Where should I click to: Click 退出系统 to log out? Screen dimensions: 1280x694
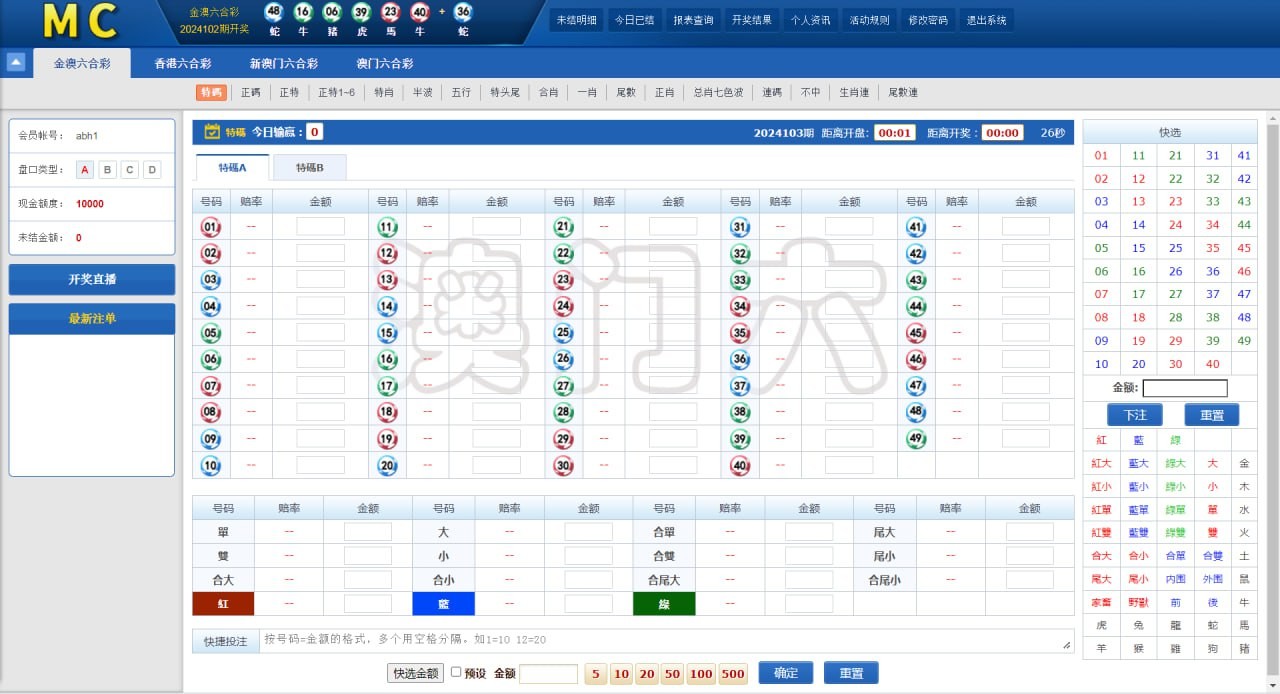point(987,20)
